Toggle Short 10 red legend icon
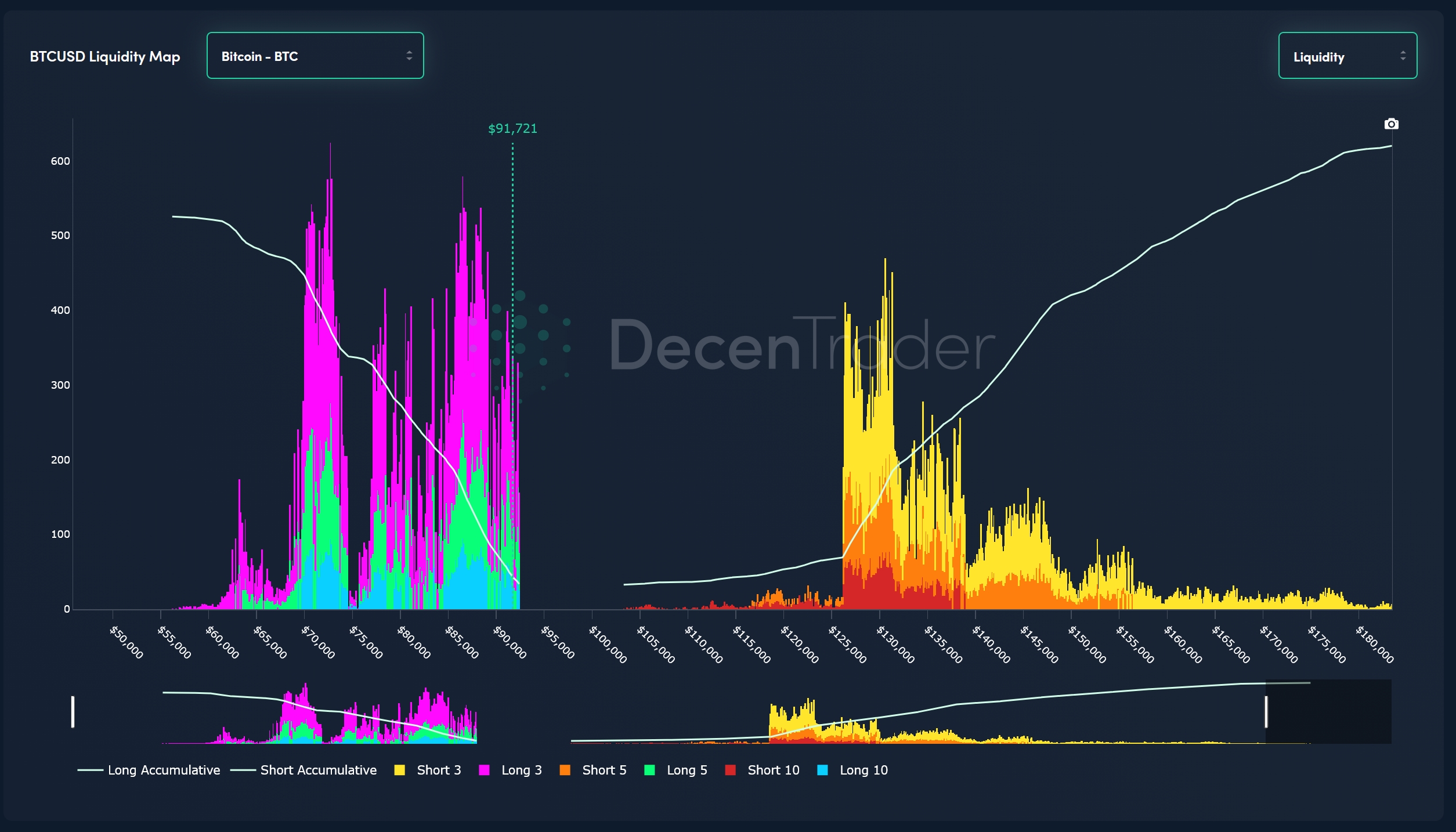 pyautogui.click(x=730, y=770)
